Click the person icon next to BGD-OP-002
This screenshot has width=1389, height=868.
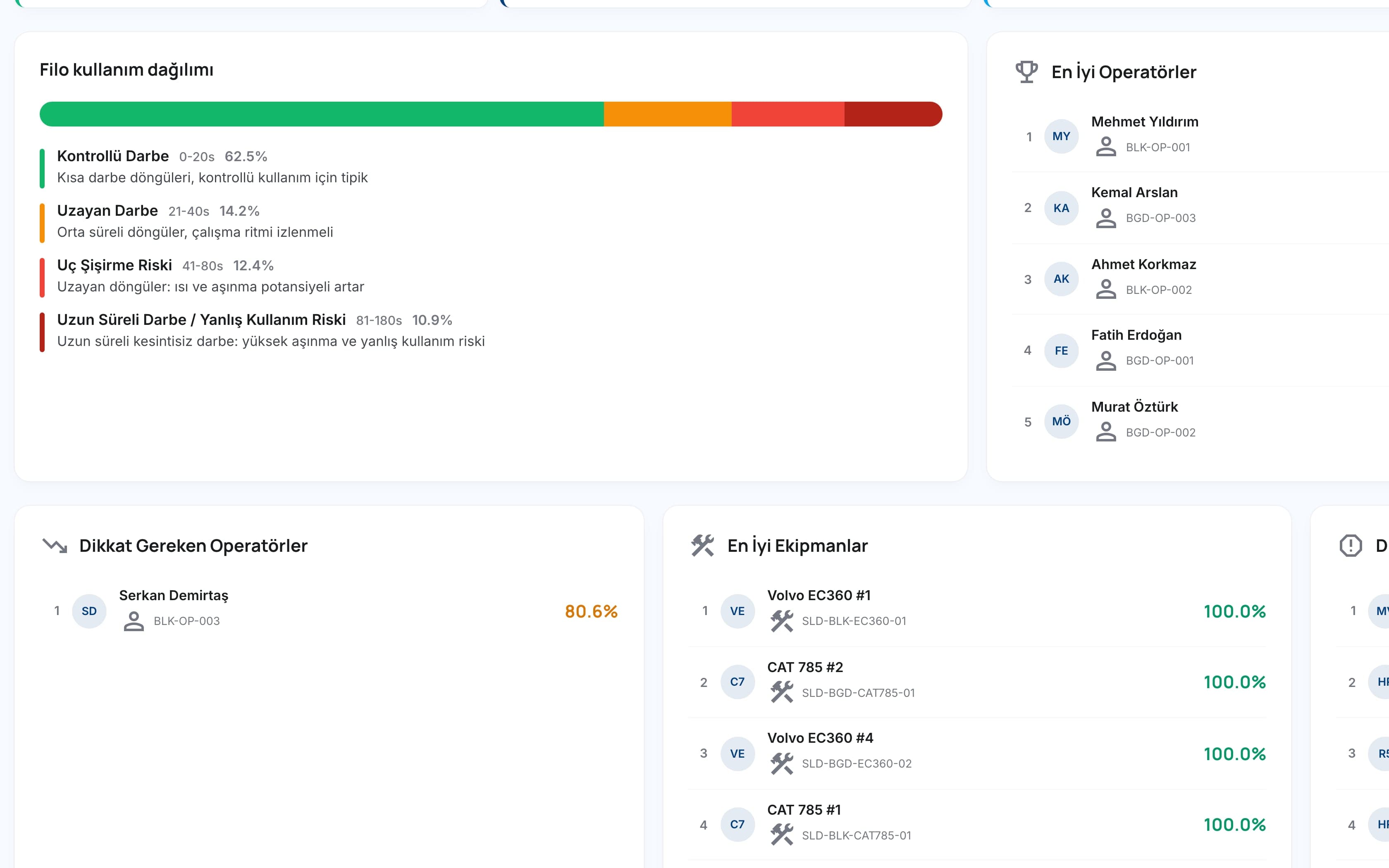click(1106, 432)
